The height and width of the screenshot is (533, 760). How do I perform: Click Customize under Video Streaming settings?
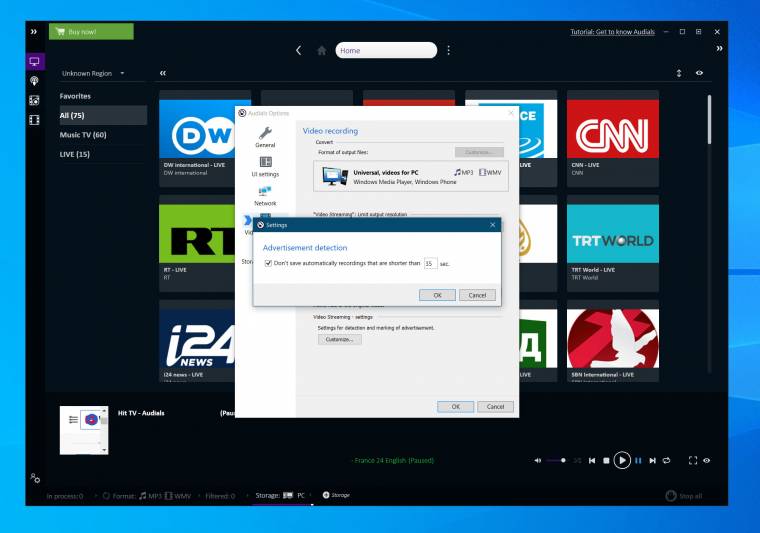point(339,339)
